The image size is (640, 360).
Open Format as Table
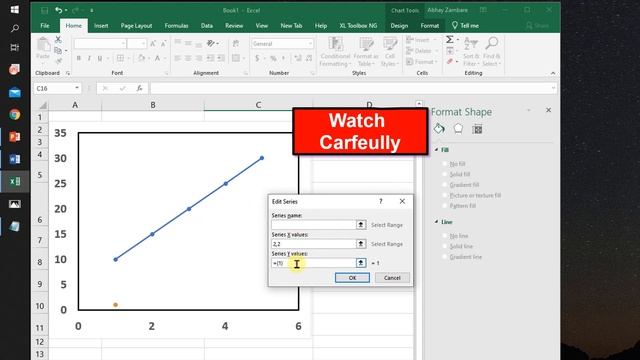coord(366,52)
